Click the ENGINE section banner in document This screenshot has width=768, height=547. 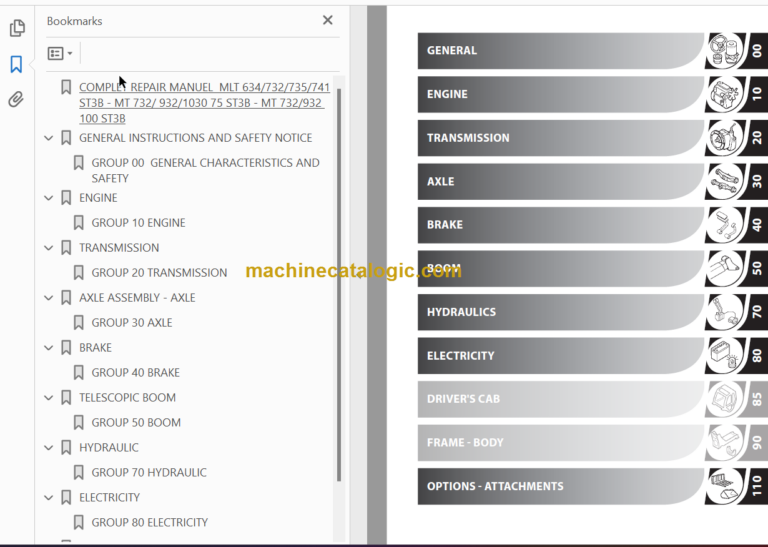[x=561, y=94]
